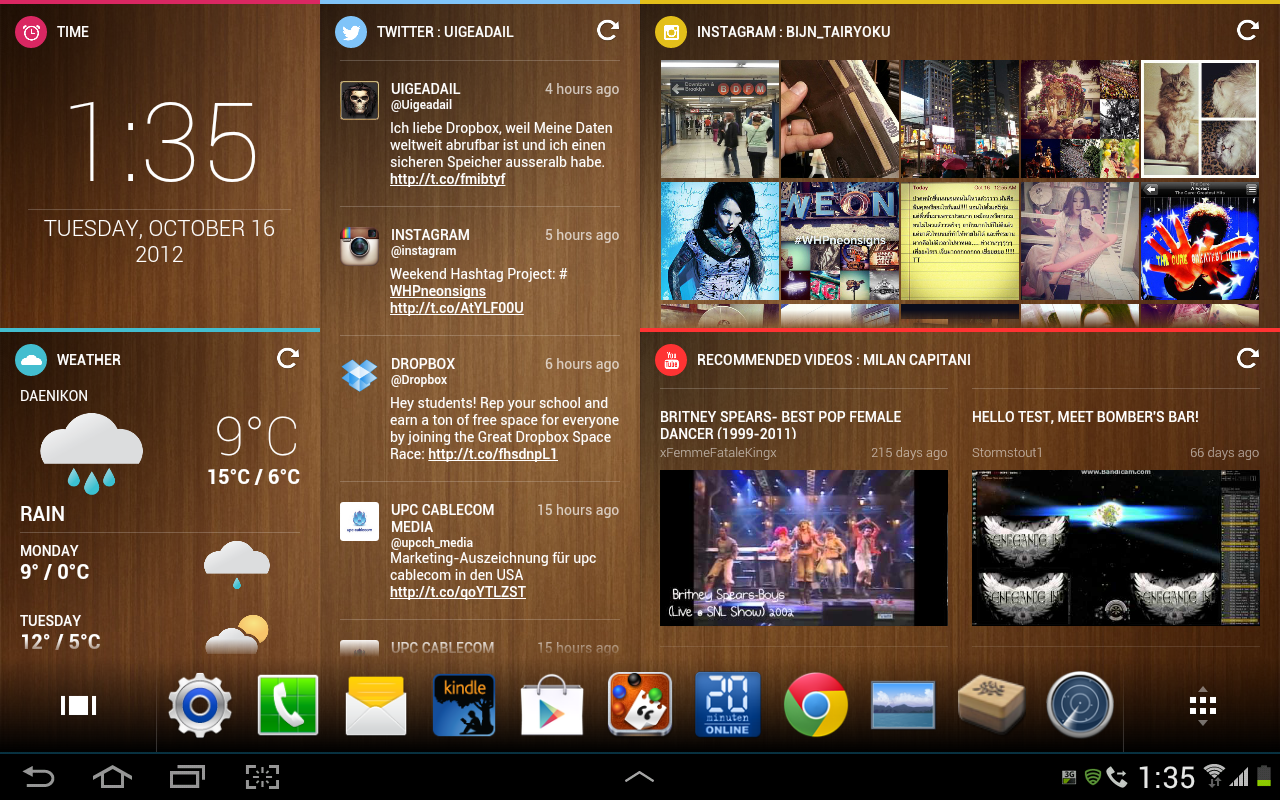Tap the alarm clock Time icon
Screen dimensions: 1280x800
32,32
